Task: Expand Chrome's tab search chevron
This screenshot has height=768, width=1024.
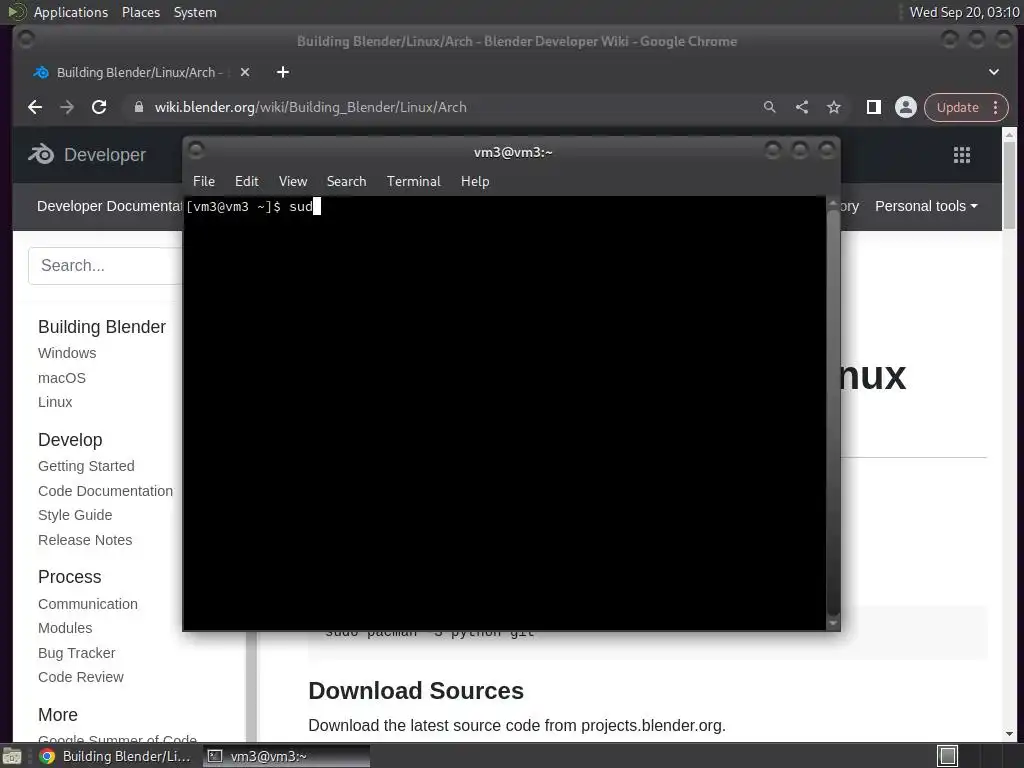Action: click(x=994, y=72)
